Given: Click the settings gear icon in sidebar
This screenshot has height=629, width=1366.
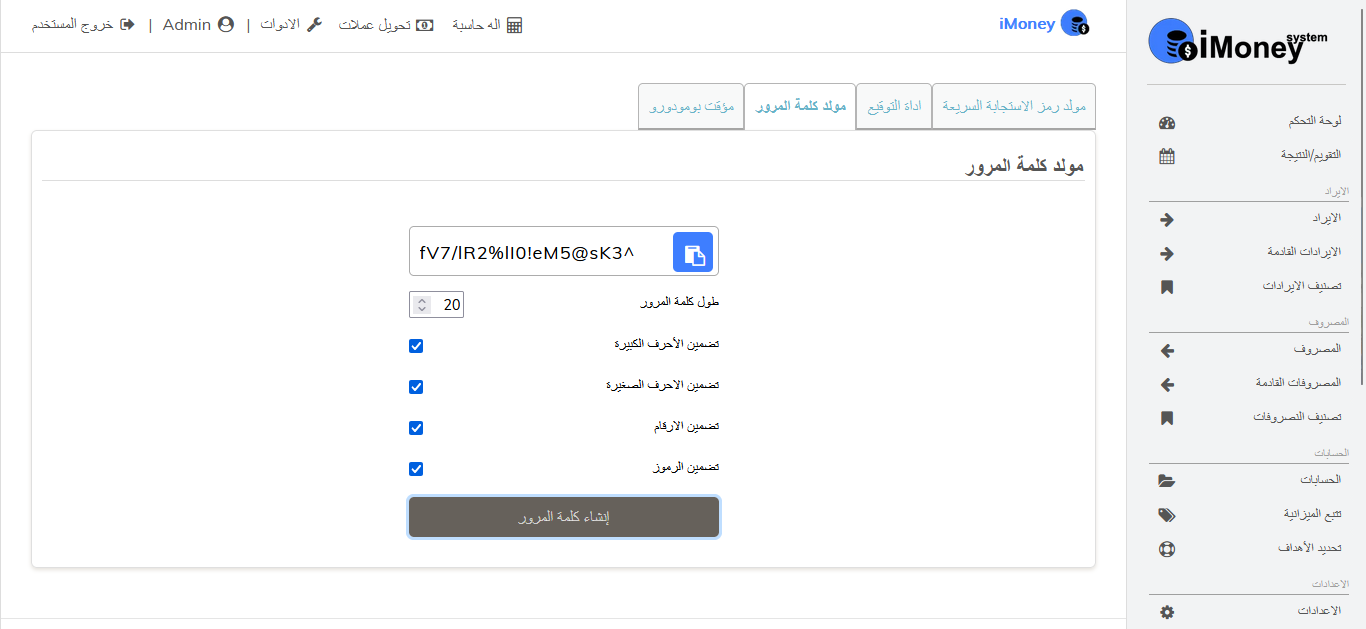Looking at the screenshot, I should tap(1166, 612).
